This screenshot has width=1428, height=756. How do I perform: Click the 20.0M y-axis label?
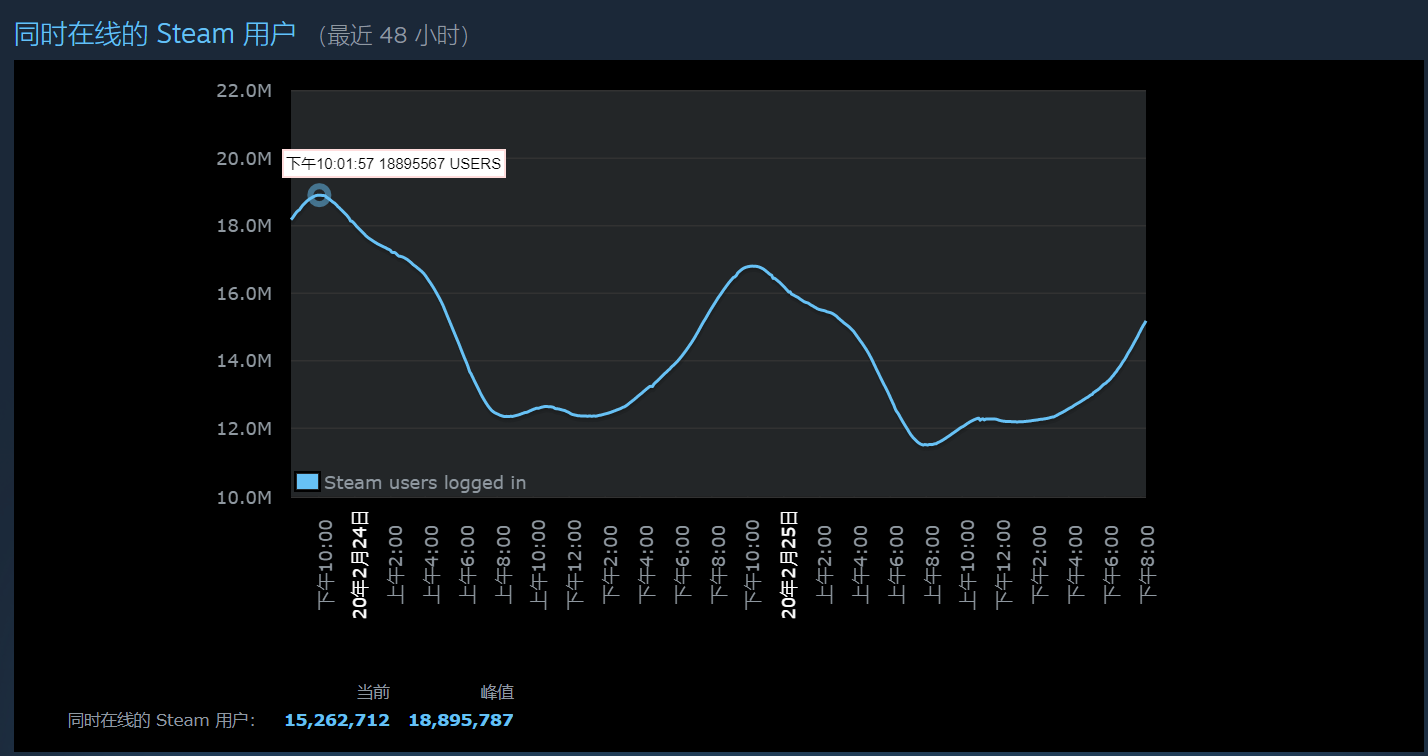click(x=244, y=158)
